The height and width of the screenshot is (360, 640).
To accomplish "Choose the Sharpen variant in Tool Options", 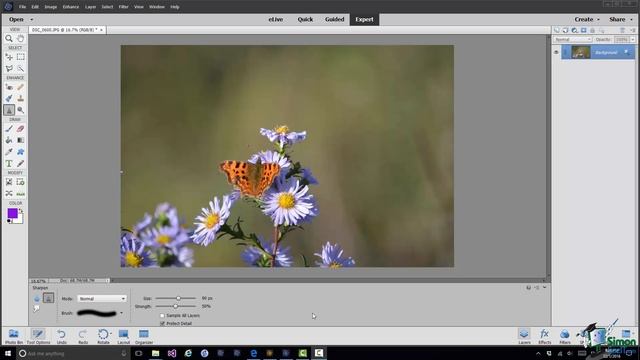I will point(49,298).
